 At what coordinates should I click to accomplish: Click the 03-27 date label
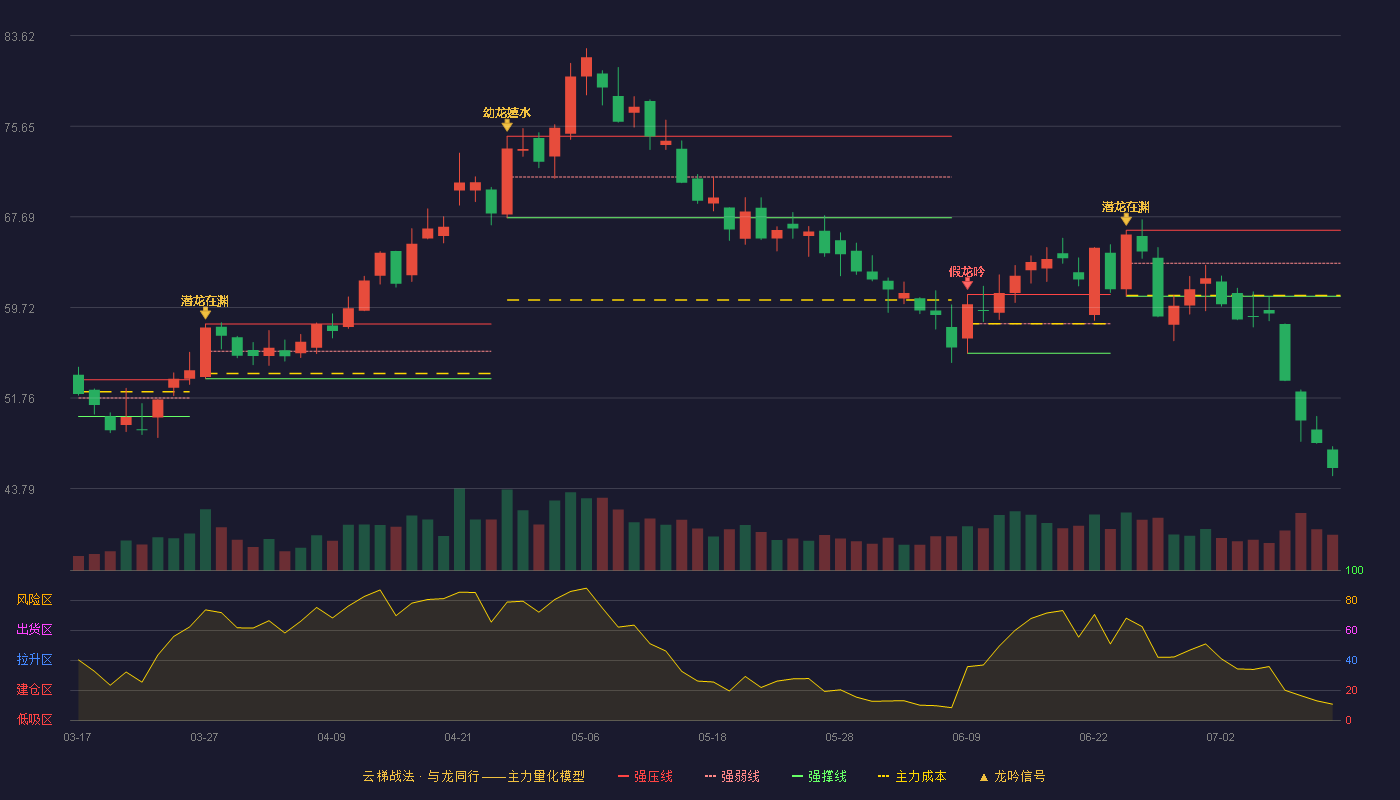coord(204,737)
